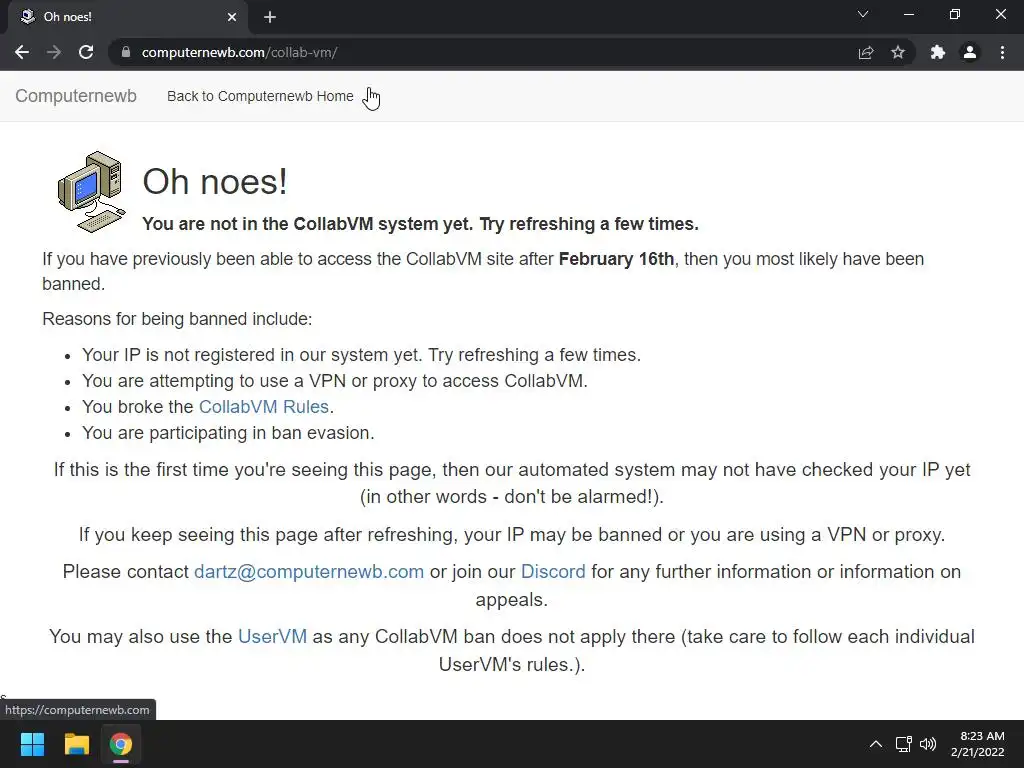Expand the tab search chevron
This screenshot has width=1024, height=768.
(x=863, y=14)
